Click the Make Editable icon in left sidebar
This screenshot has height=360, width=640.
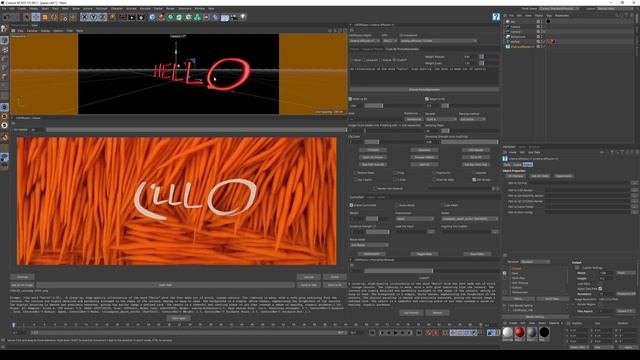[4, 29]
